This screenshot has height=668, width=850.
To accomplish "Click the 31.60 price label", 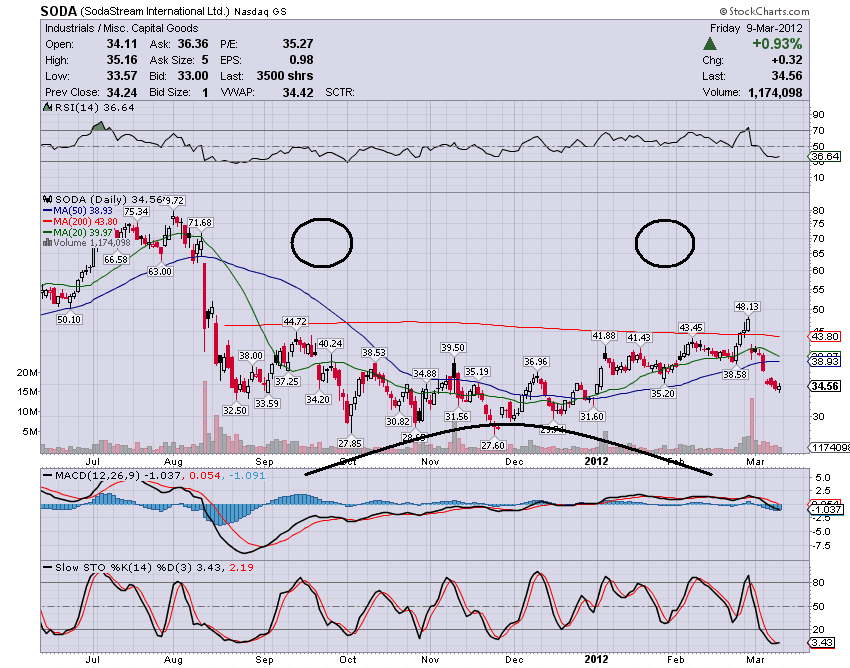I will [x=592, y=416].
